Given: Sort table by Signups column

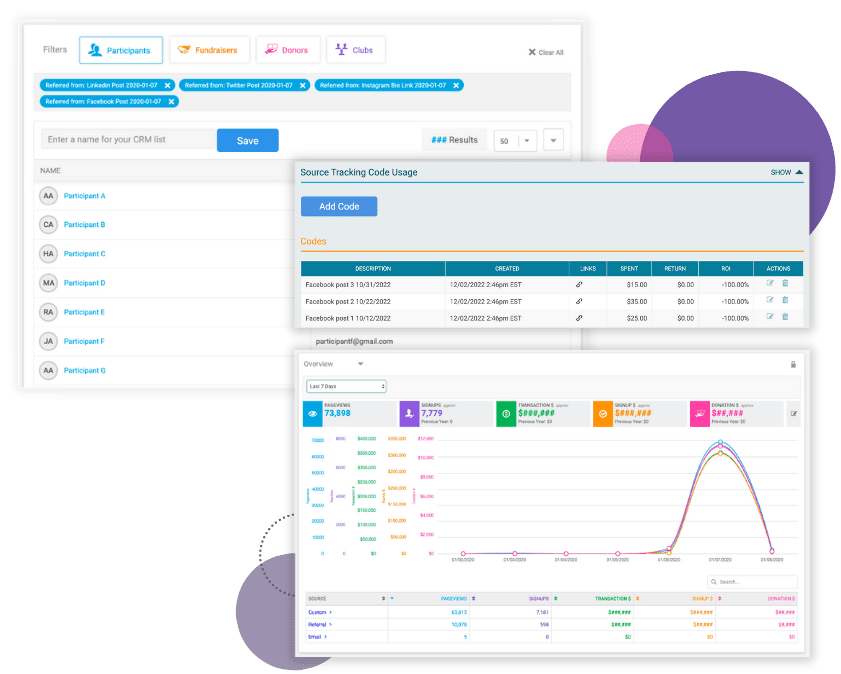Looking at the screenshot, I should 511,598.
